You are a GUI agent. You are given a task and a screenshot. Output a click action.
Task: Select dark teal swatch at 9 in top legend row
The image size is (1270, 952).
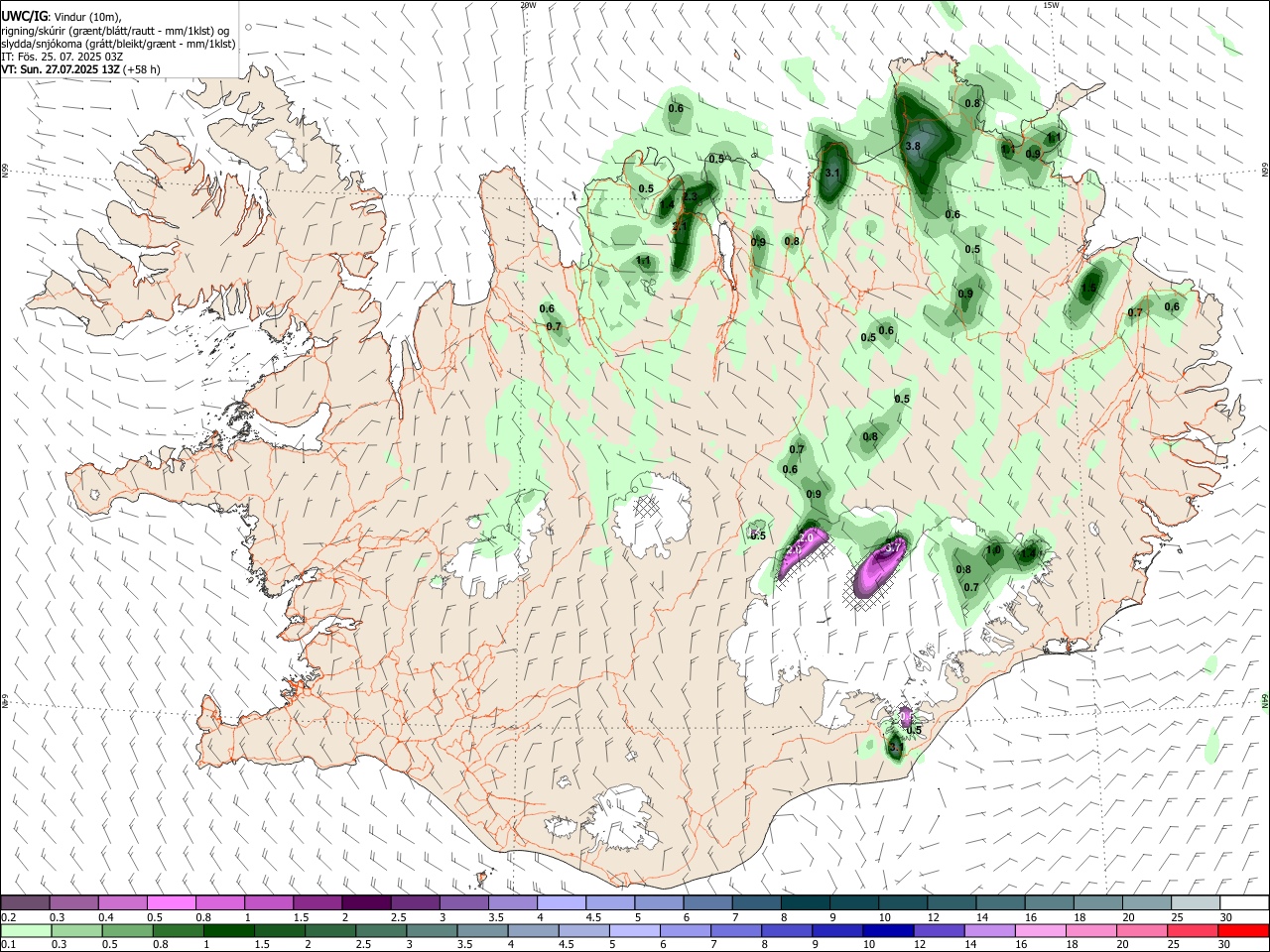click(852, 903)
